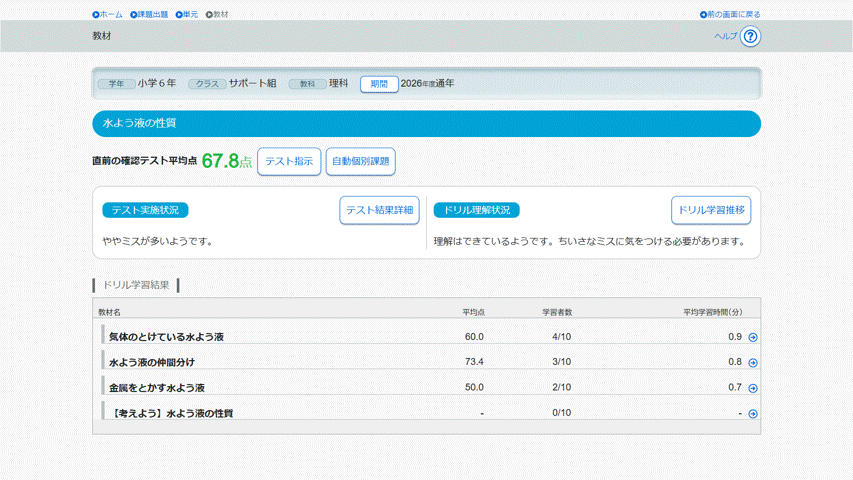The image size is (853, 480).
Task: Click the 教材名 column header
Action: [x=109, y=312]
